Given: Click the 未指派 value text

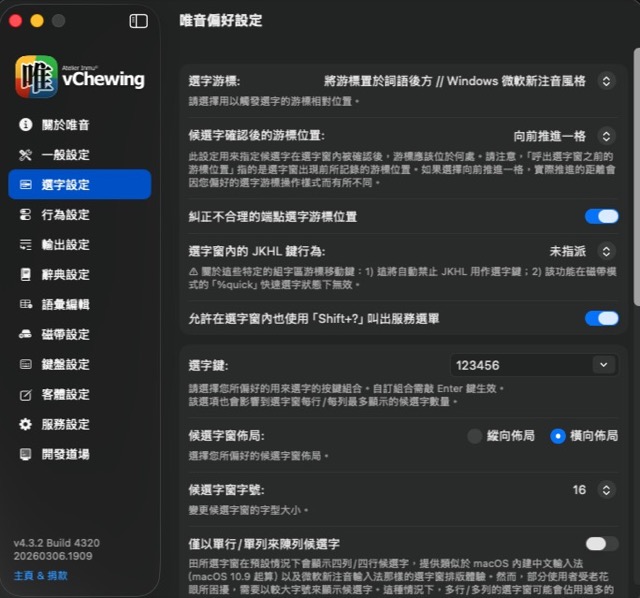Looking at the screenshot, I should tap(568, 251).
